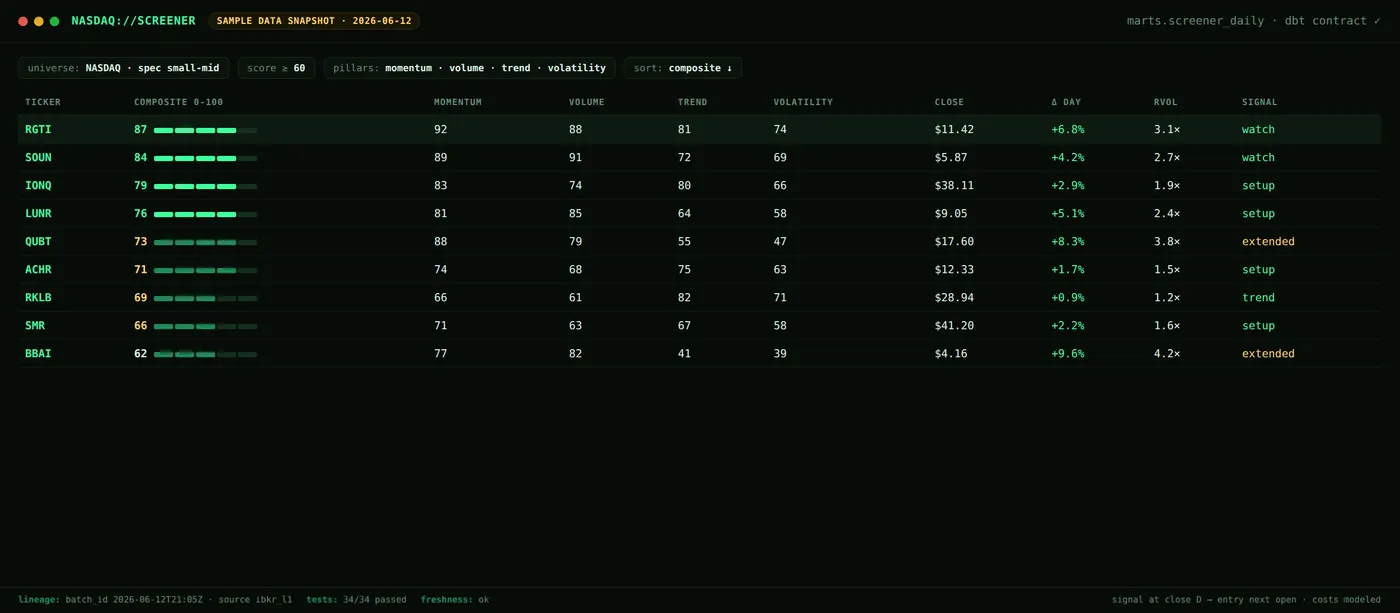This screenshot has width=1400, height=613.
Task: Sort by COMPOSITE 0-100 column header
Action: [x=179, y=102]
